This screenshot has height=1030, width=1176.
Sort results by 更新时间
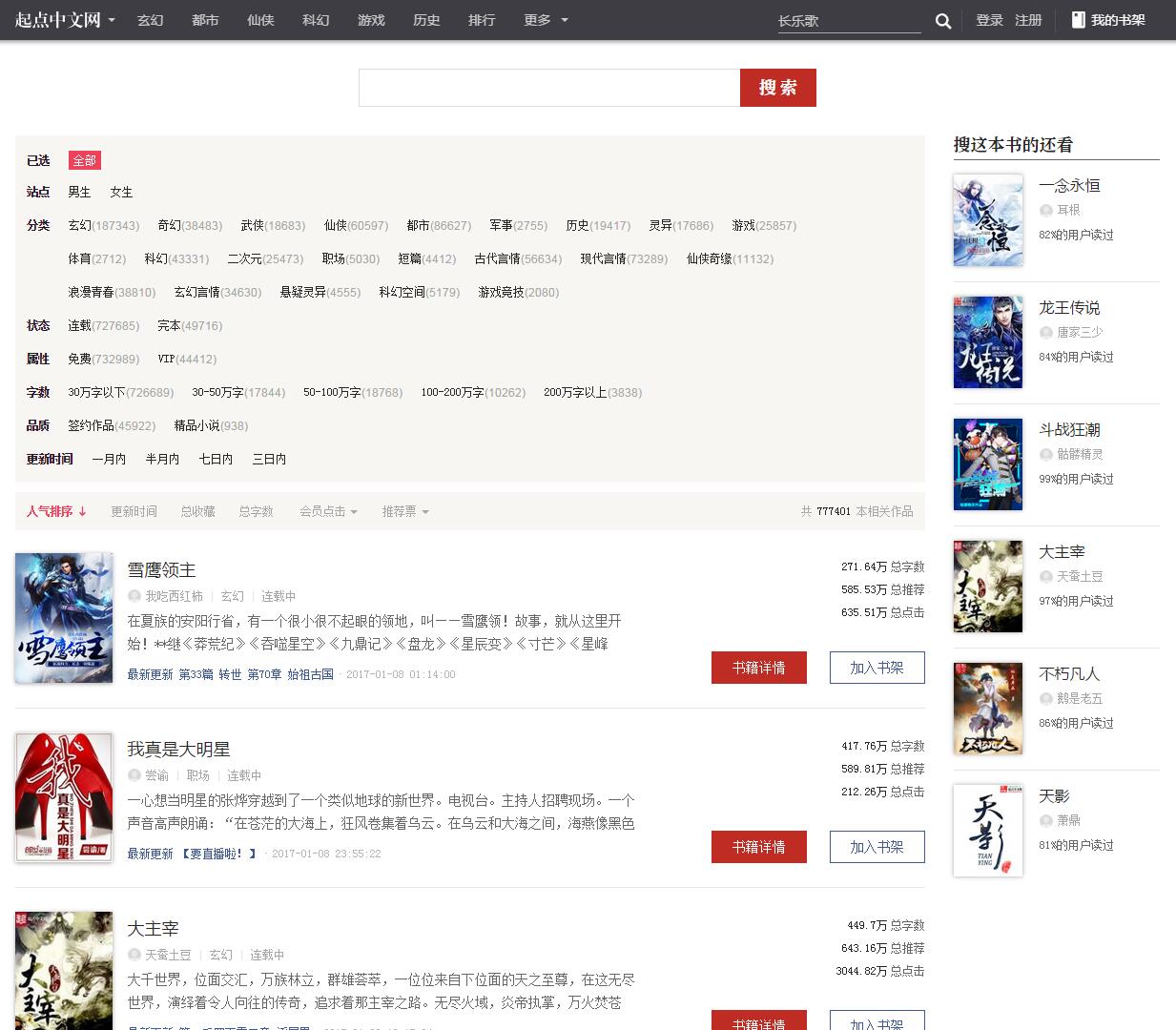click(x=134, y=511)
